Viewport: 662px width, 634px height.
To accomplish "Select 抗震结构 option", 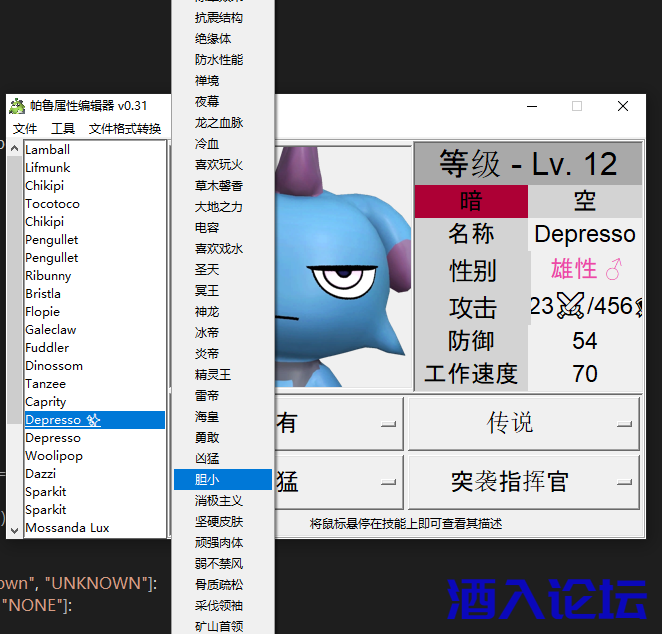I will coord(223,17).
